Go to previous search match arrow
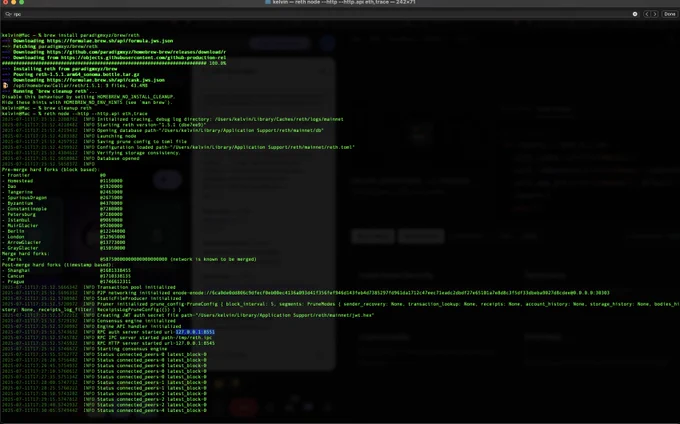680x424 pixels. click(x=647, y=14)
